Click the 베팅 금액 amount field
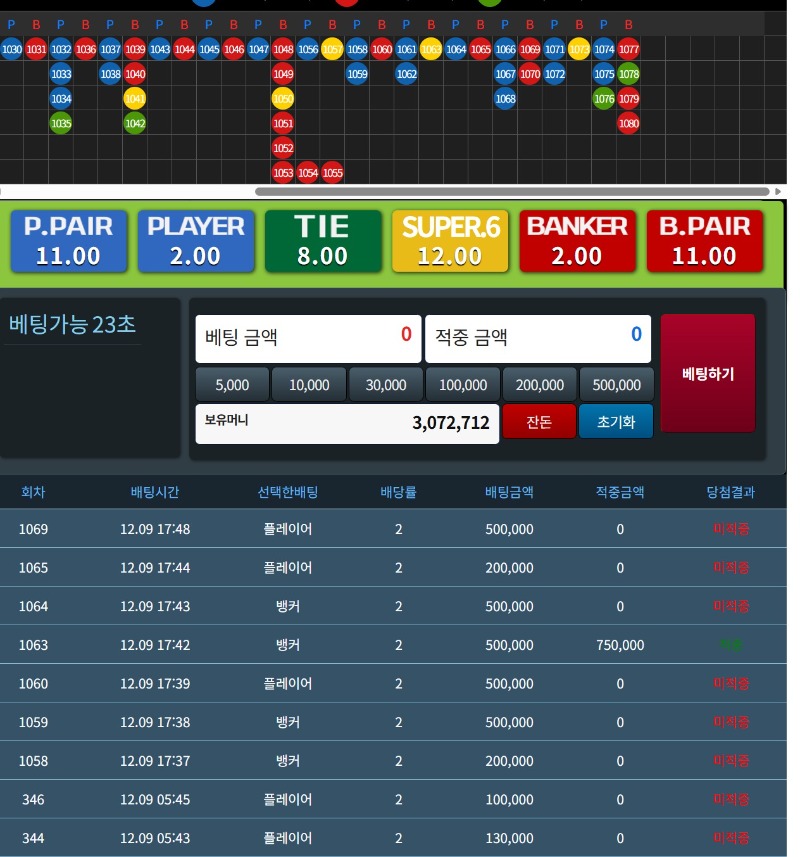 point(308,338)
